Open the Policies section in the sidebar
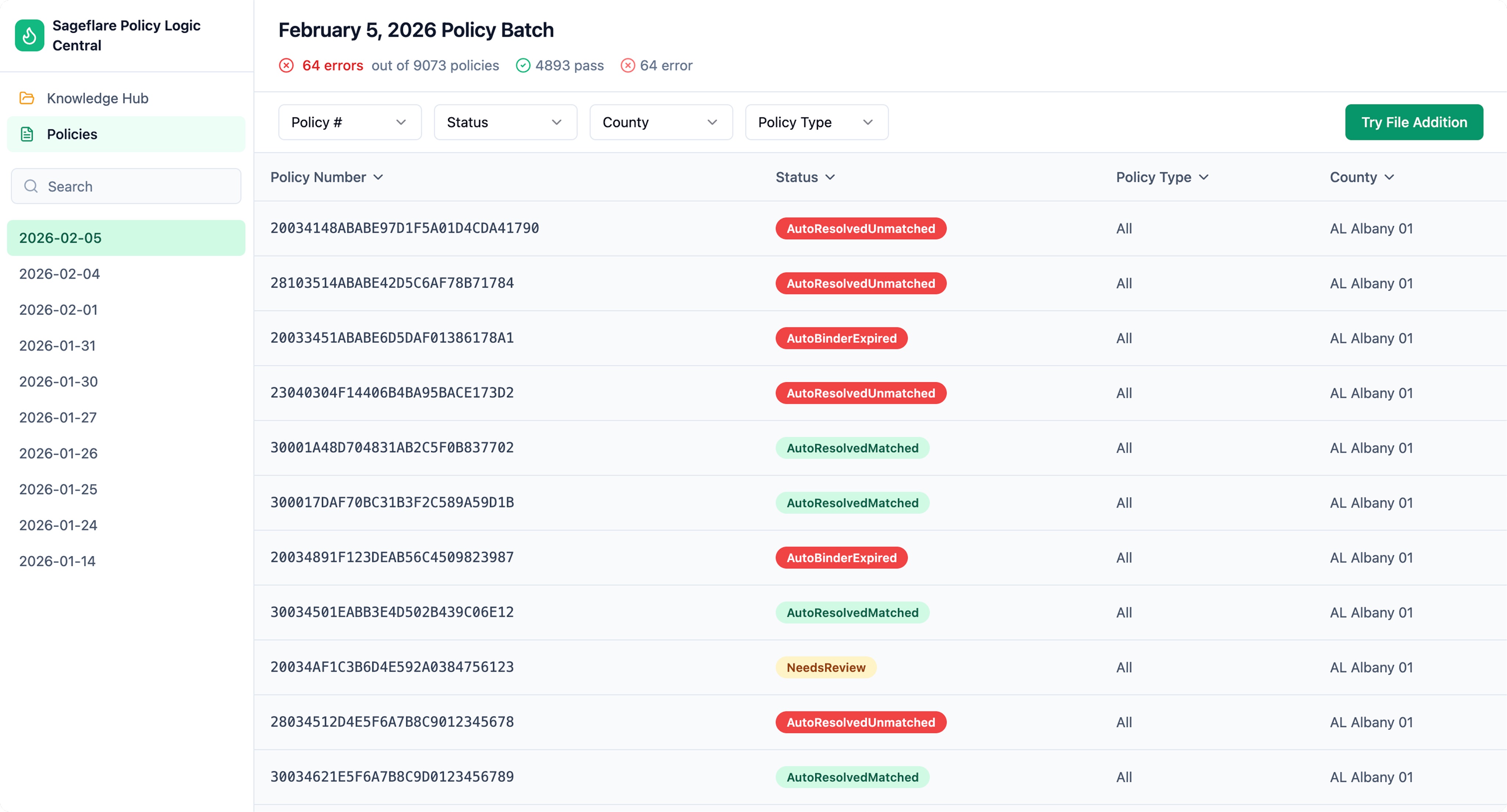The height and width of the screenshot is (812, 1507). tap(72, 134)
